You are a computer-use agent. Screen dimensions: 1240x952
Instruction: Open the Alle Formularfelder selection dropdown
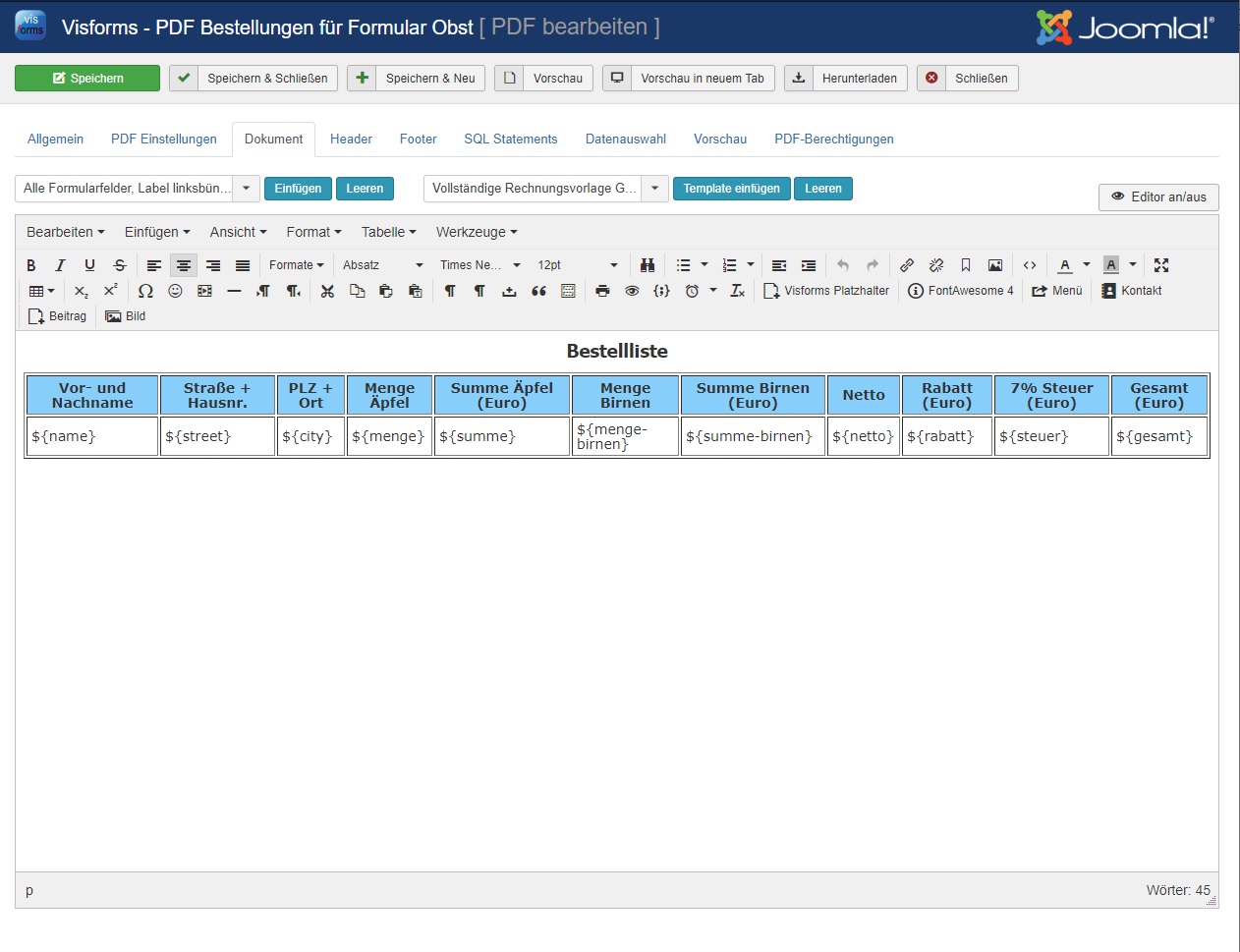click(x=246, y=189)
